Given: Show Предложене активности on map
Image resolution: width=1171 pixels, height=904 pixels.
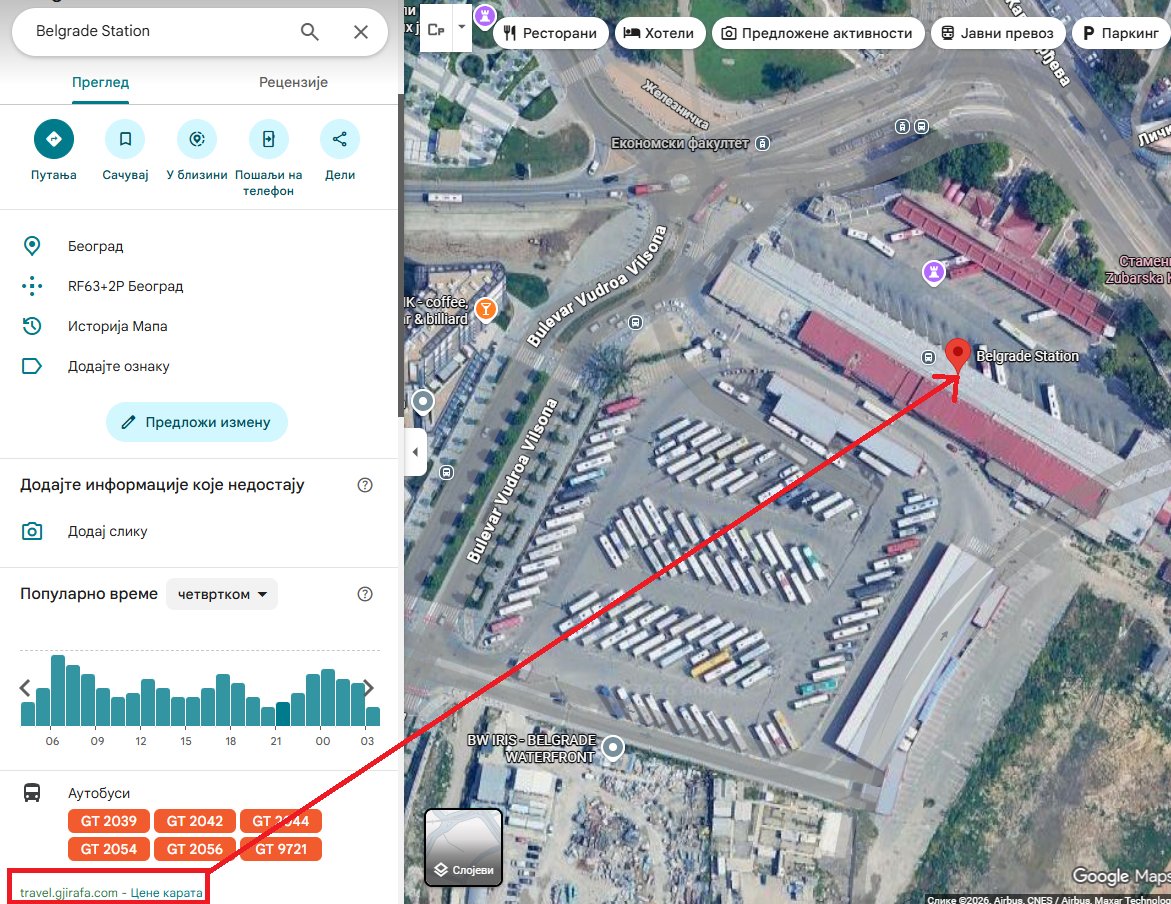Looking at the screenshot, I should [x=818, y=33].
